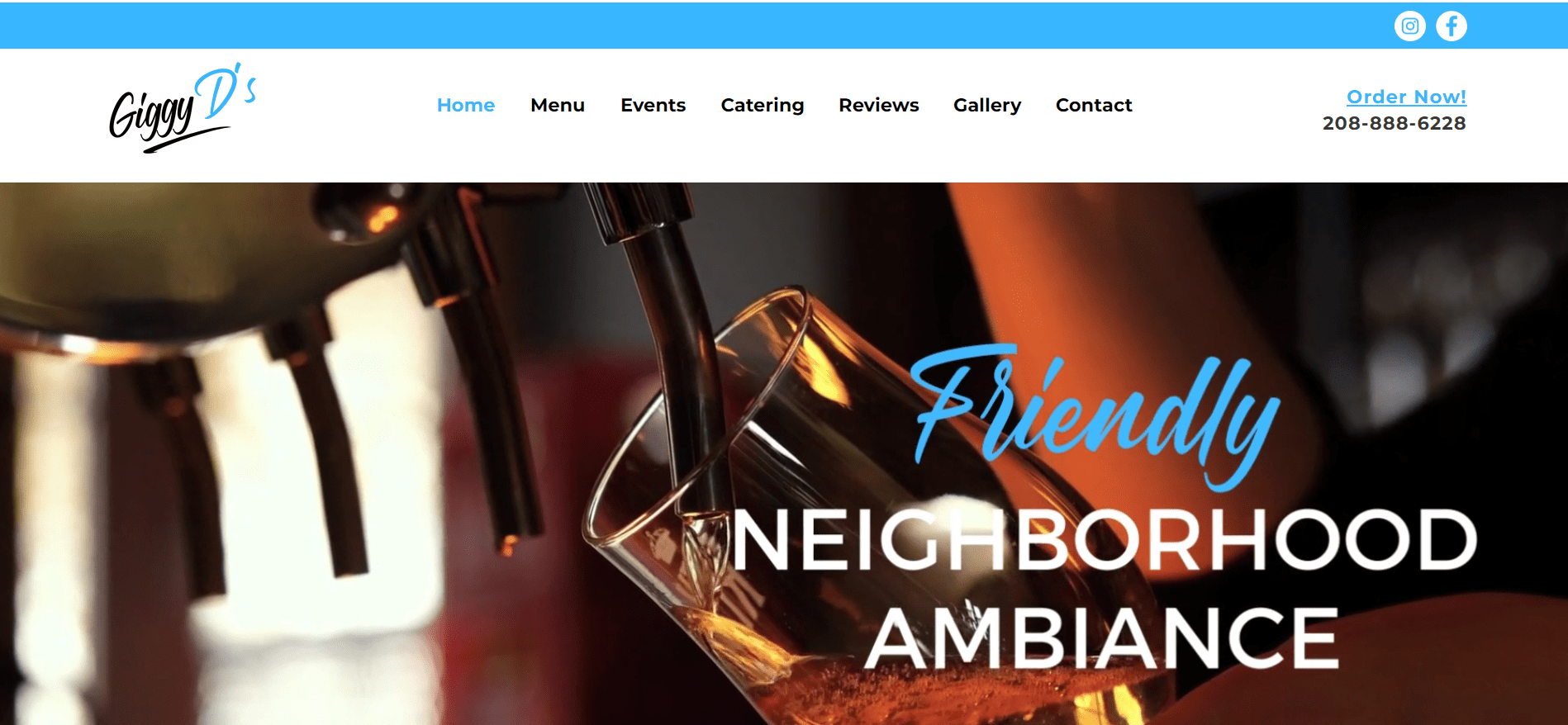Click the phone number 208-888-6228
1568x725 pixels.
1394,123
